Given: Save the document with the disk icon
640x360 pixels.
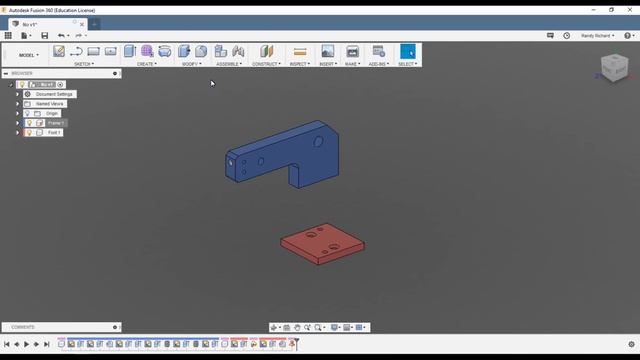Looking at the screenshot, I should click(x=44, y=36).
